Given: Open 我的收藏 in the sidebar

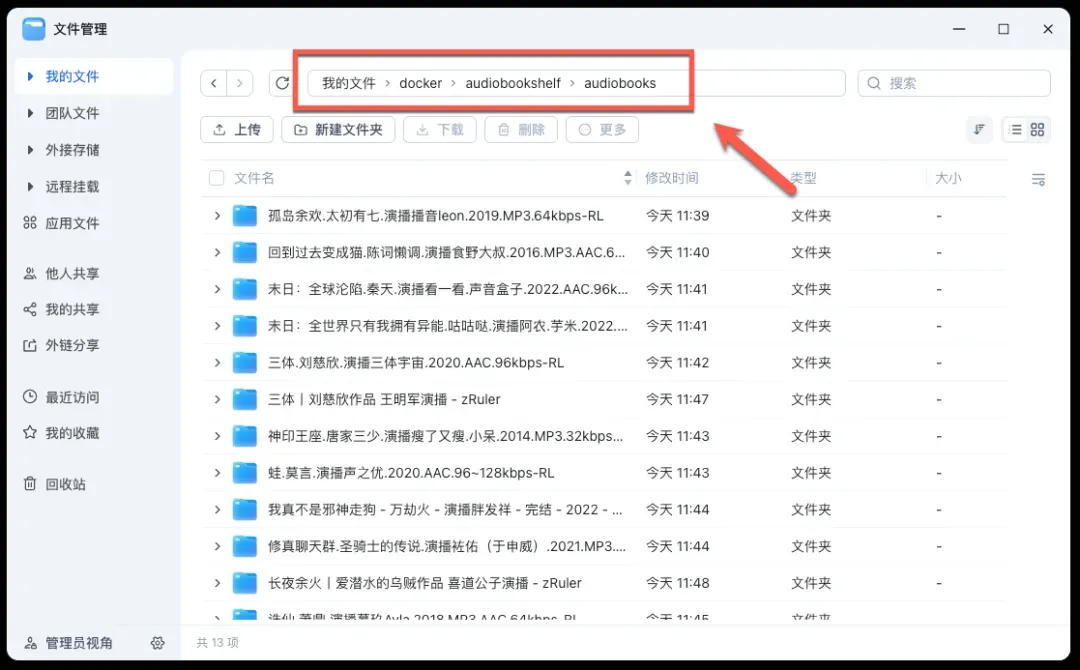Looking at the screenshot, I should (x=71, y=433).
